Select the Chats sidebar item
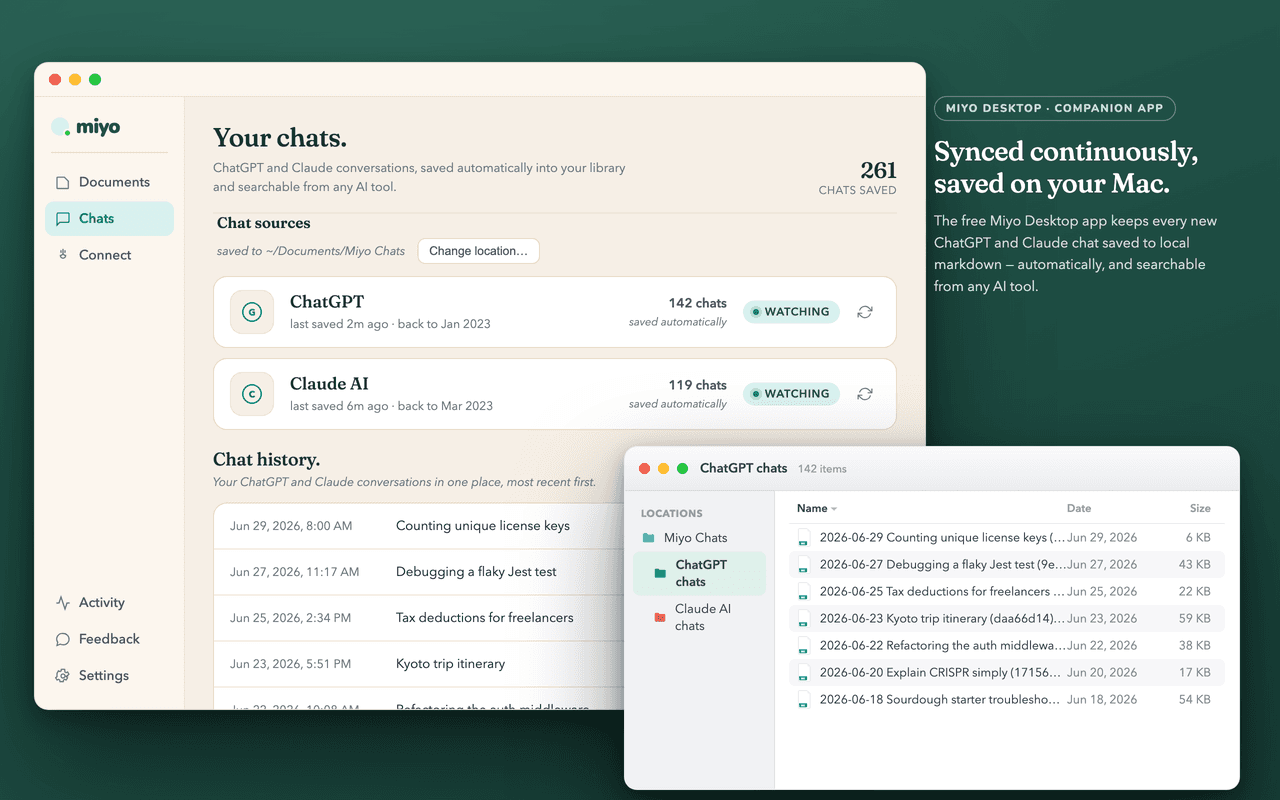Screen dimensions: 1280x800 tap(109, 218)
